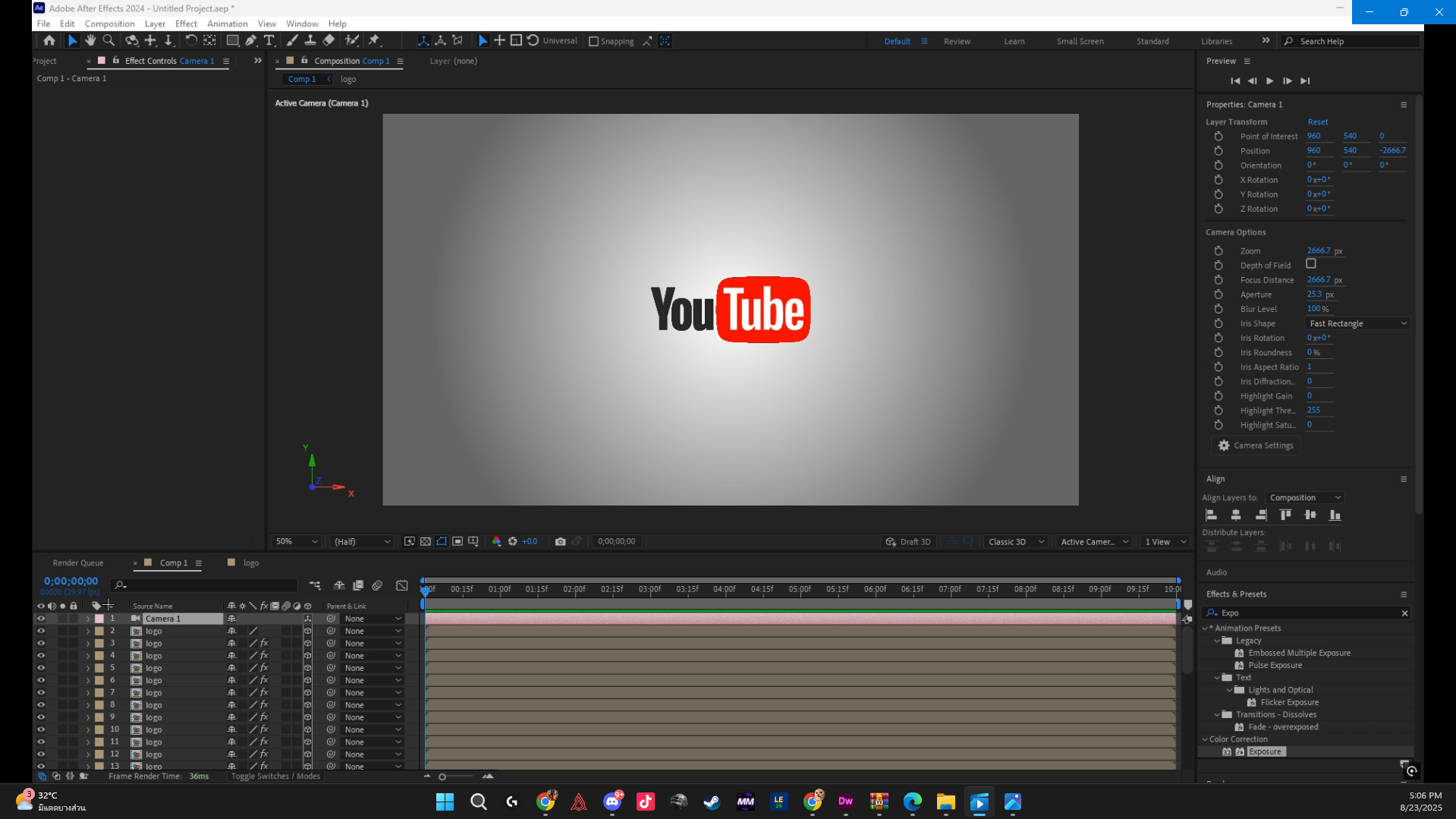
Task: Open the Layer menu
Action: (x=155, y=24)
